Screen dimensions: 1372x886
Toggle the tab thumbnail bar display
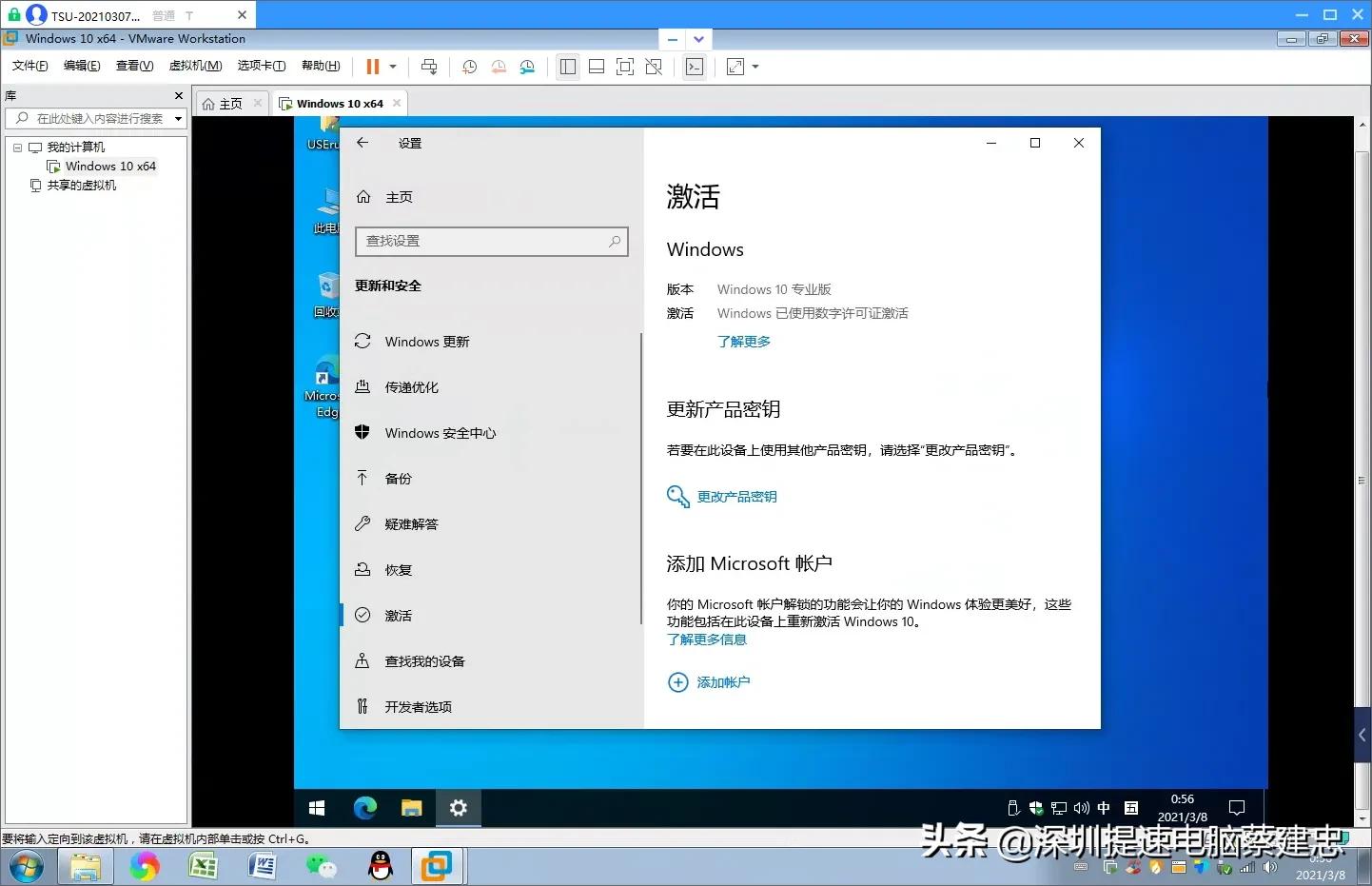click(x=597, y=67)
